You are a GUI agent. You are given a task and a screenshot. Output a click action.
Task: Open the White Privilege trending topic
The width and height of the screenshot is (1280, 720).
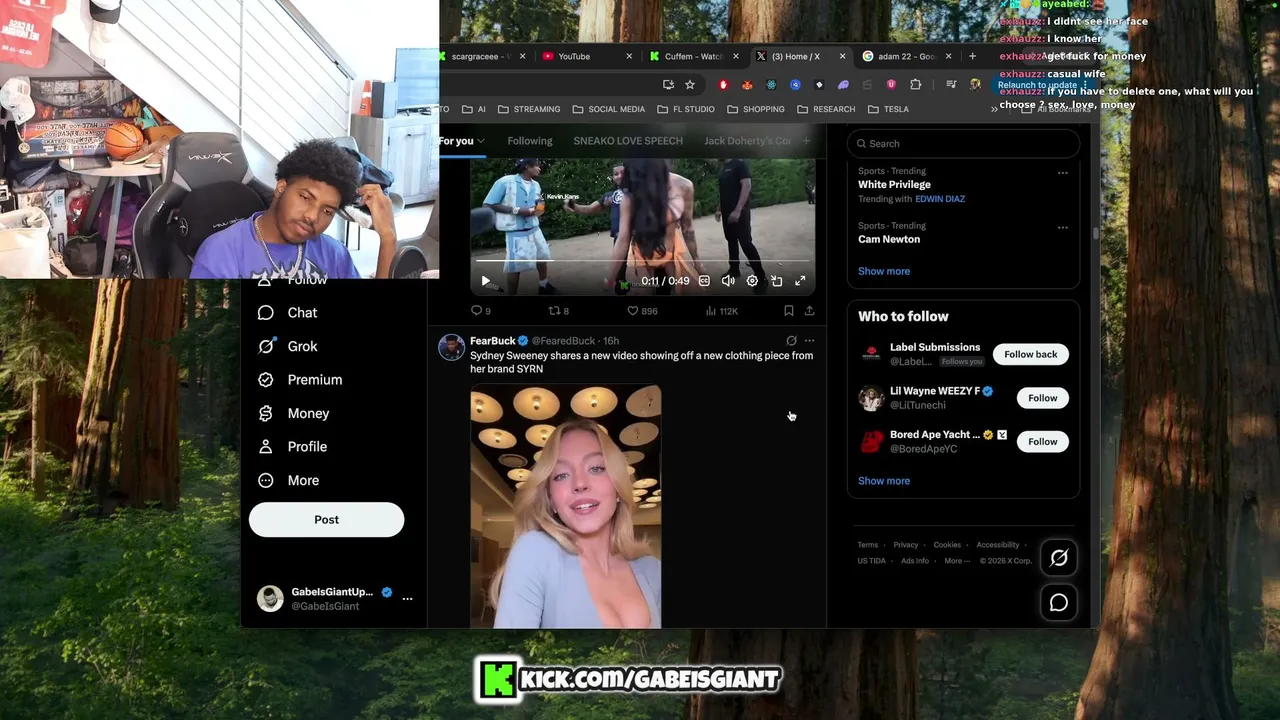tap(894, 185)
